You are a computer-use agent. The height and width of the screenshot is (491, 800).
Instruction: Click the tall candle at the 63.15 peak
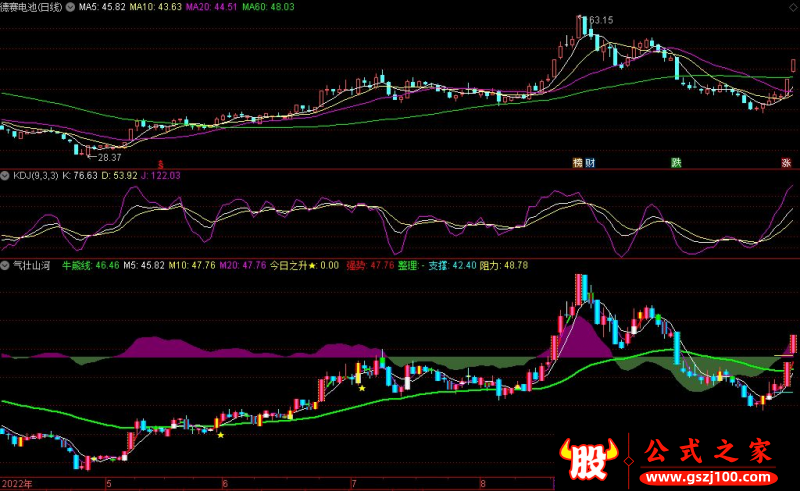click(579, 27)
